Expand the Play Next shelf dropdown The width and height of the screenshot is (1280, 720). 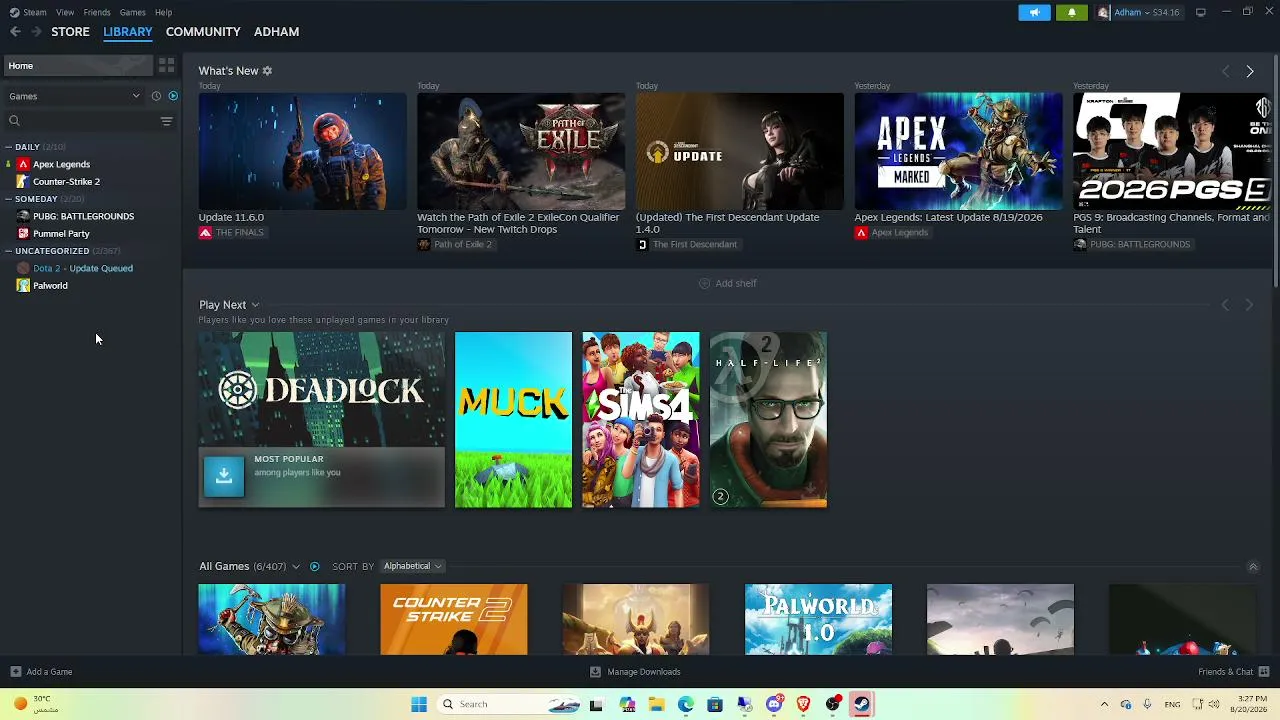pyautogui.click(x=255, y=305)
